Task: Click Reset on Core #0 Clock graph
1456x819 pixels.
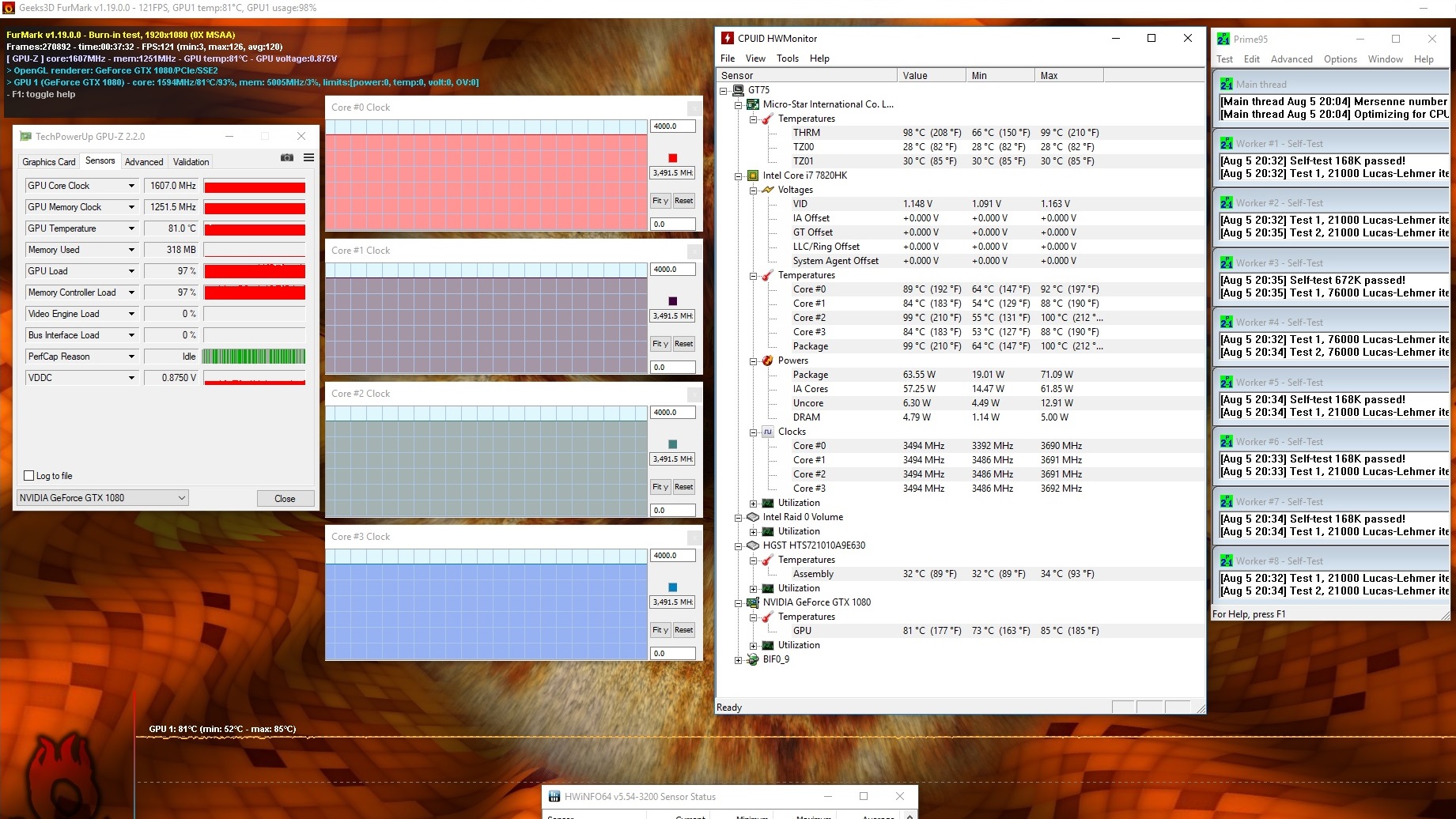Action: (684, 201)
